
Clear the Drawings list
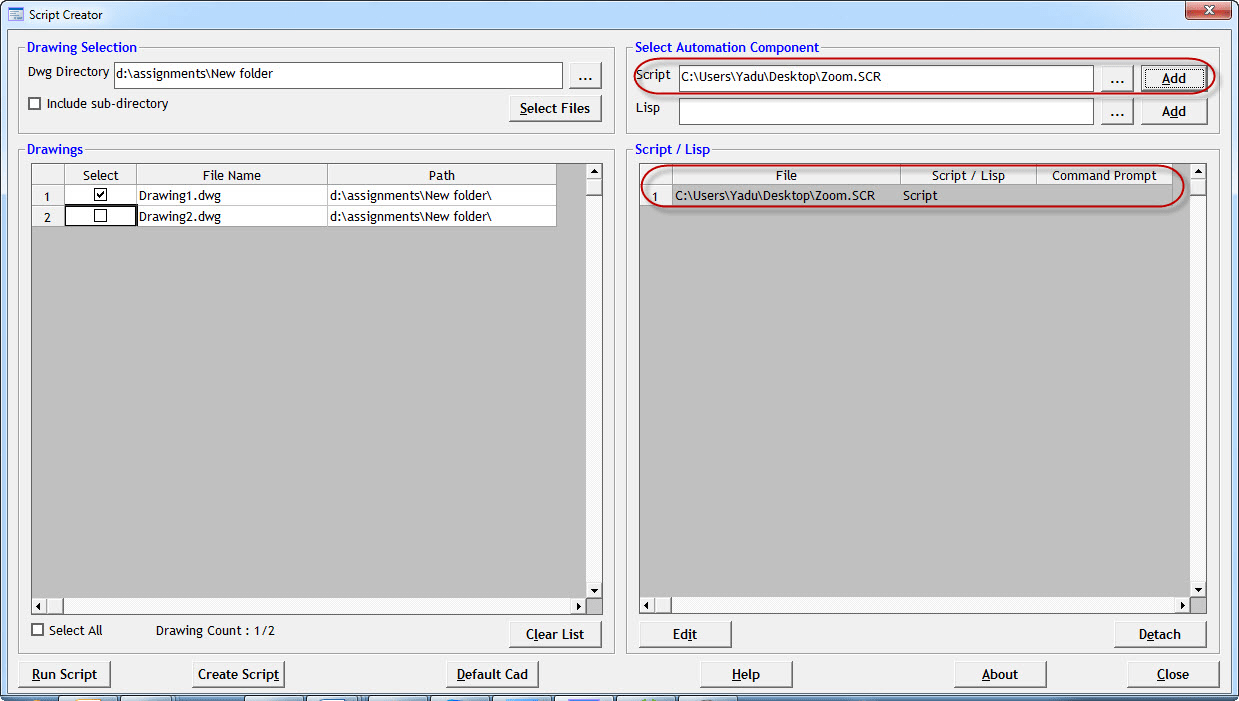pyautogui.click(x=555, y=634)
